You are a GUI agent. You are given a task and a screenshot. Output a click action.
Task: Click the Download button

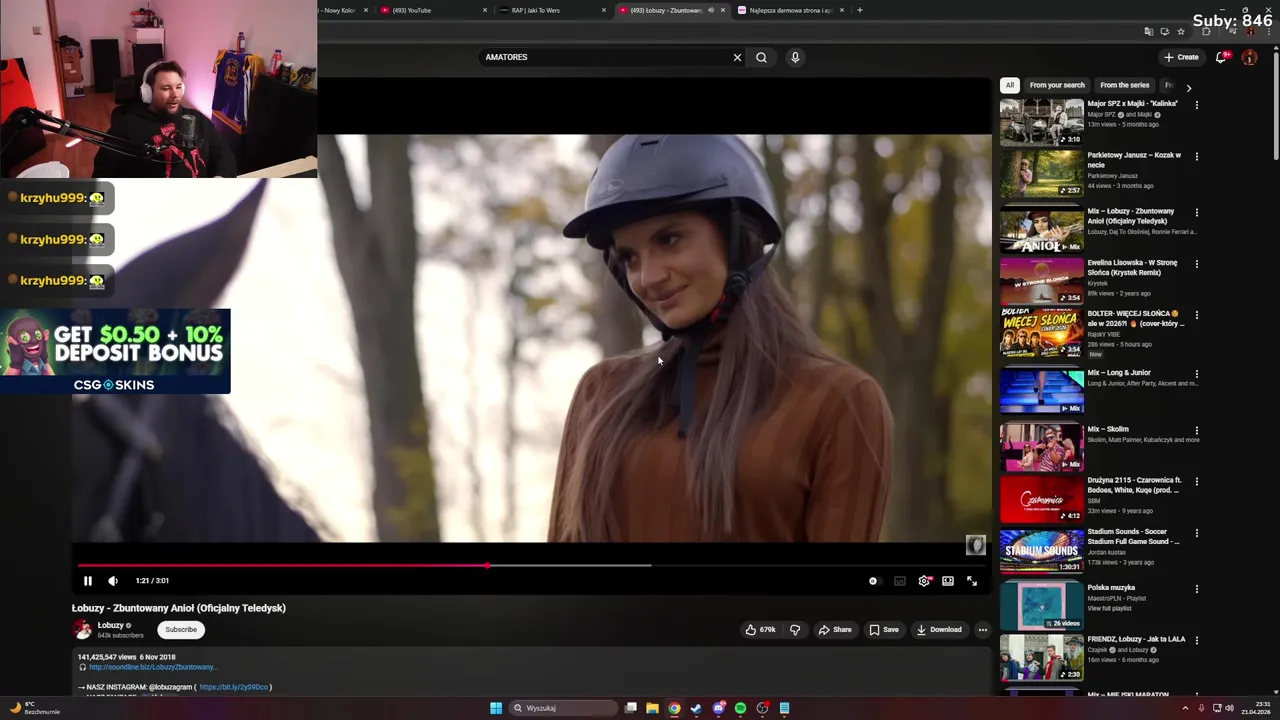939,630
